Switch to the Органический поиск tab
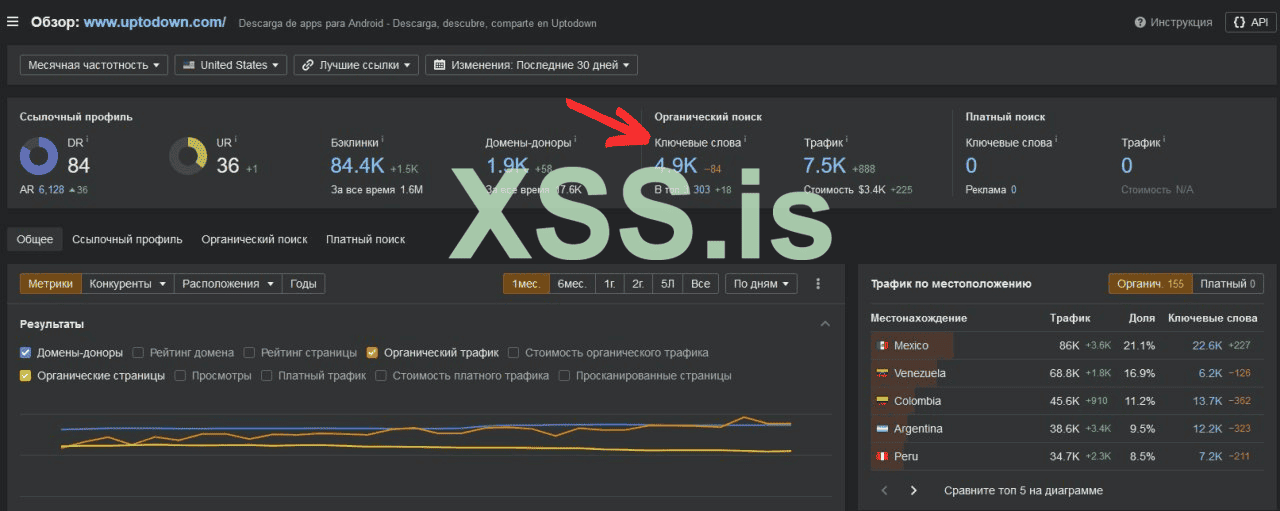Image resolution: width=1280 pixels, height=511 pixels. (254, 239)
